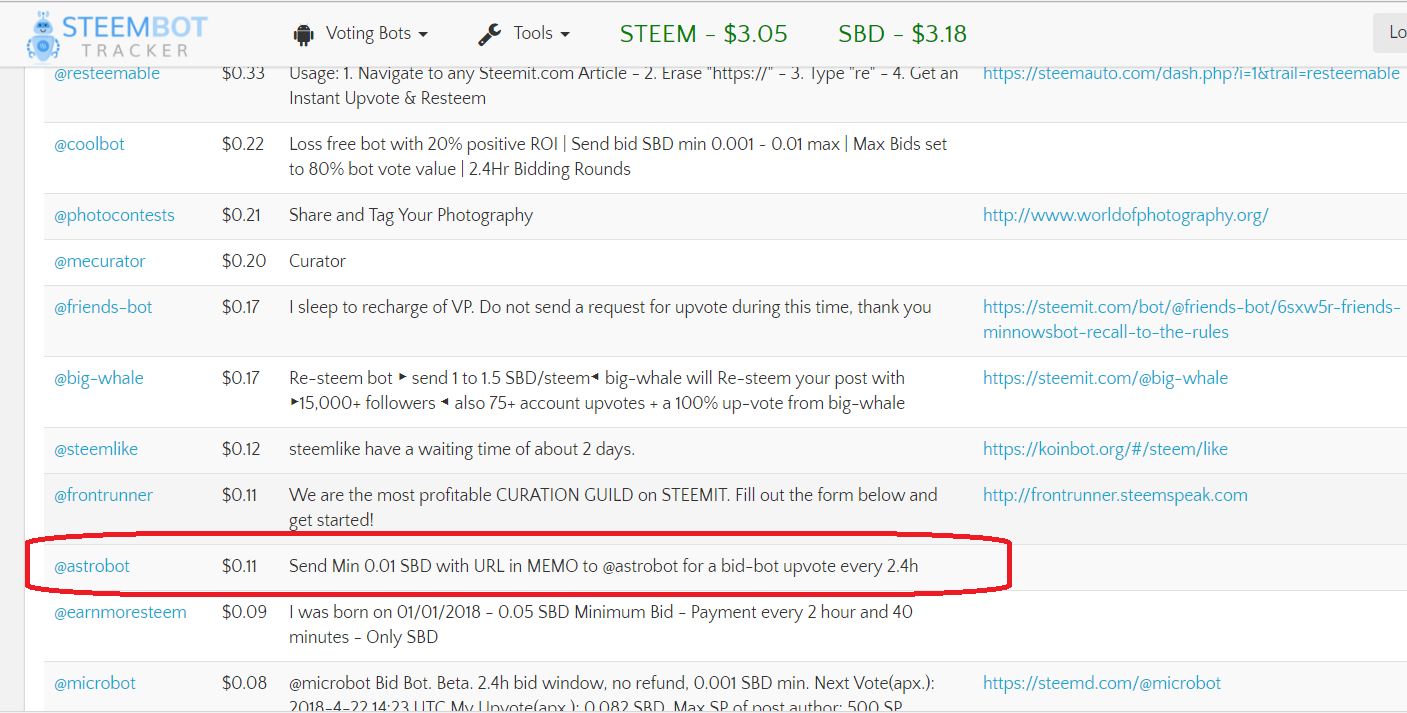Click 'Share and Tag Your Photography' description
The image size is (1407, 713).
pos(411,215)
